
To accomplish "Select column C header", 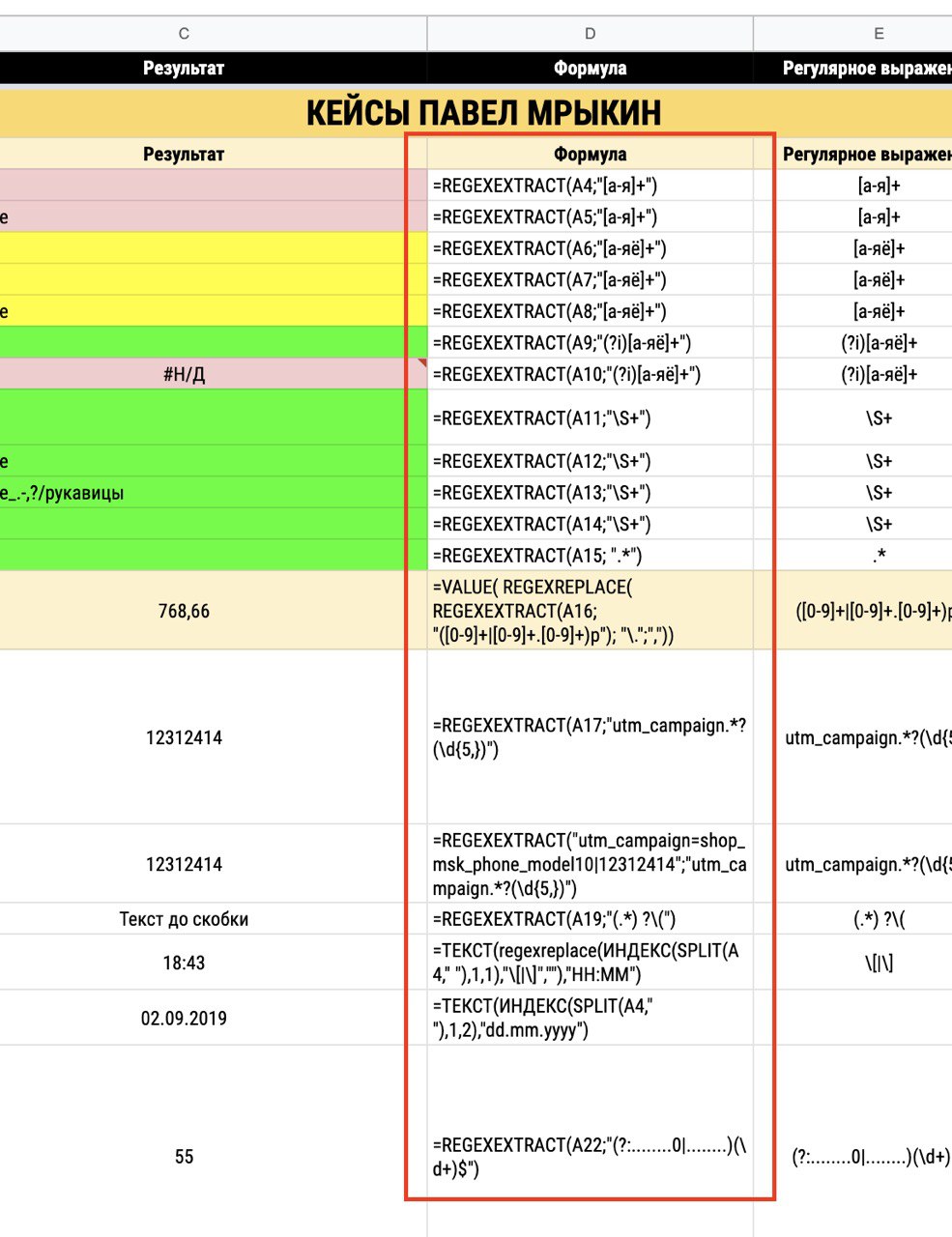I will click(x=213, y=33).
